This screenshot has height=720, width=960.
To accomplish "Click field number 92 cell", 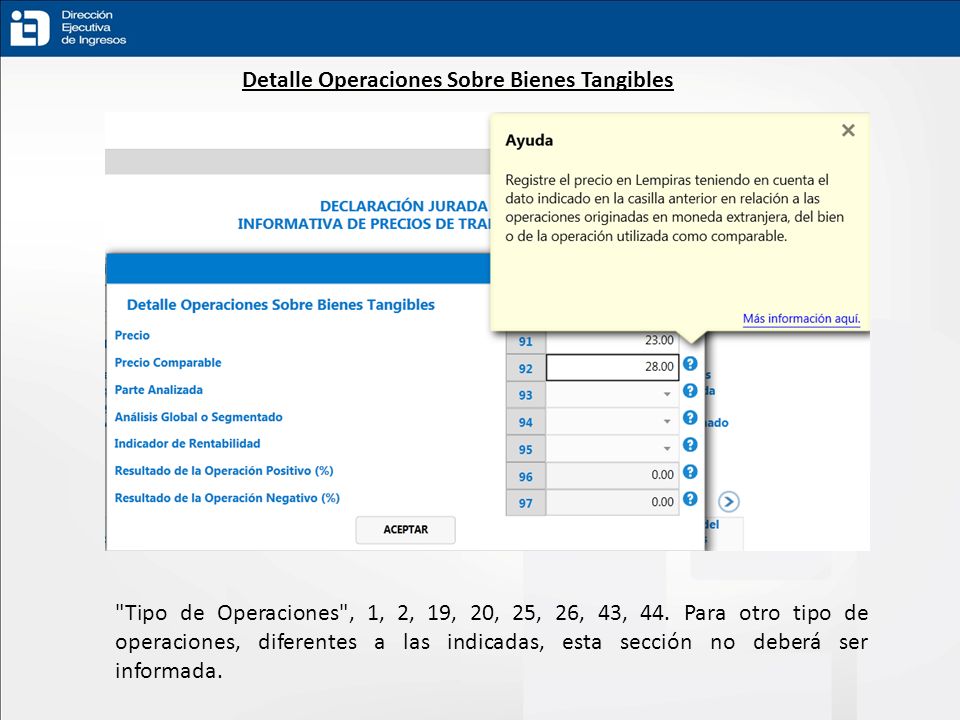I will click(526, 368).
